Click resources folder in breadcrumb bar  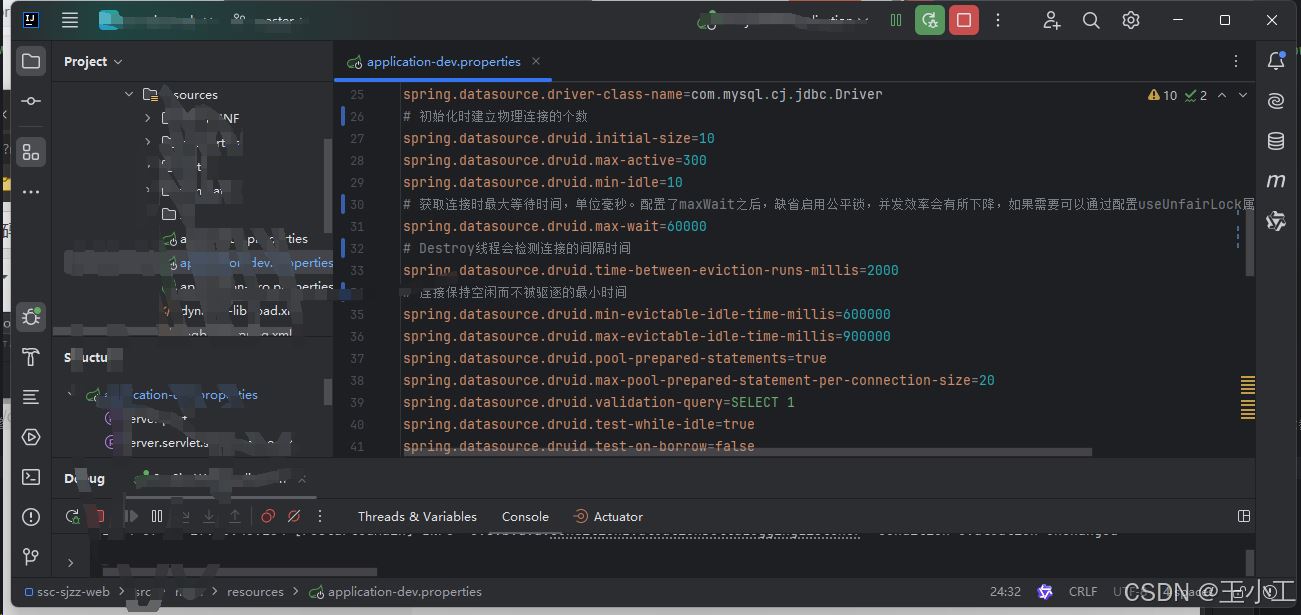point(255,592)
